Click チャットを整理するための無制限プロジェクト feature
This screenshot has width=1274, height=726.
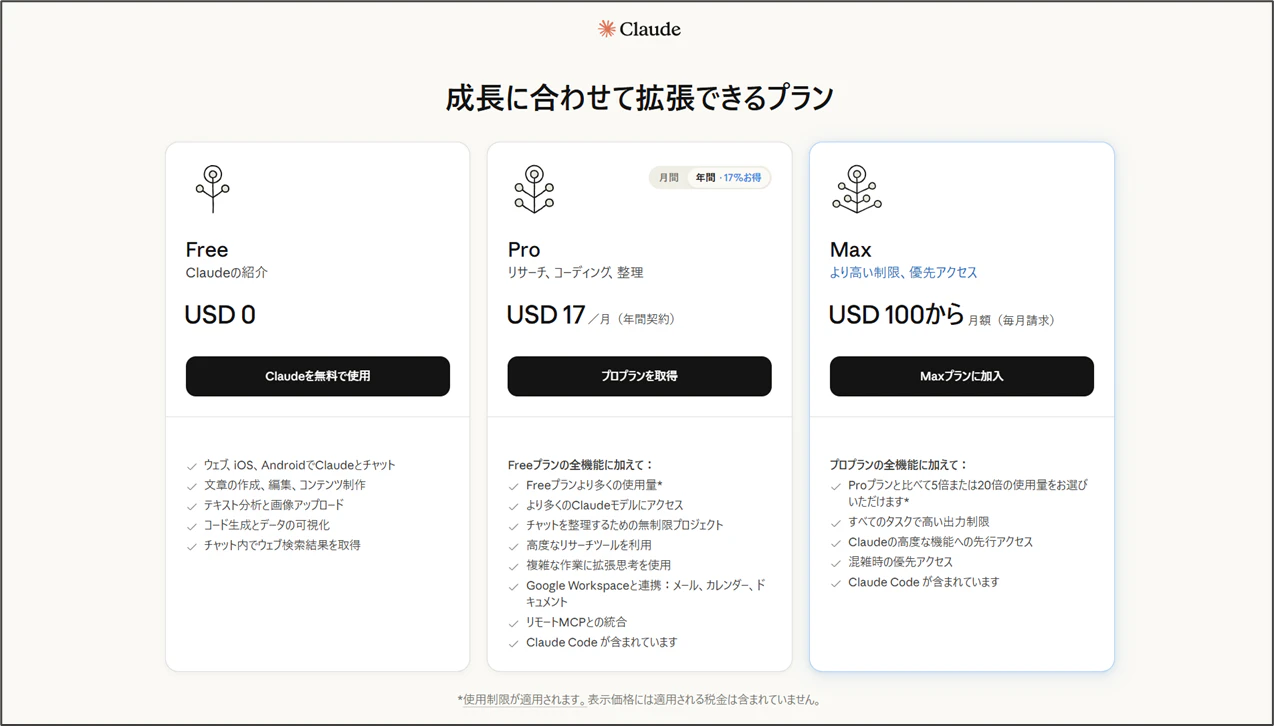625,525
